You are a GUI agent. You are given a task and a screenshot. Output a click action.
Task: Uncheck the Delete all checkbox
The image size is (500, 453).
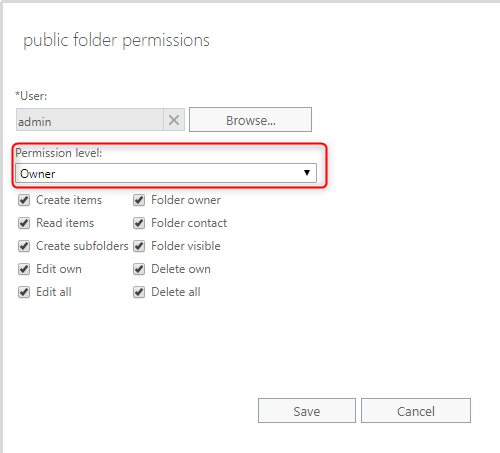coord(139,292)
